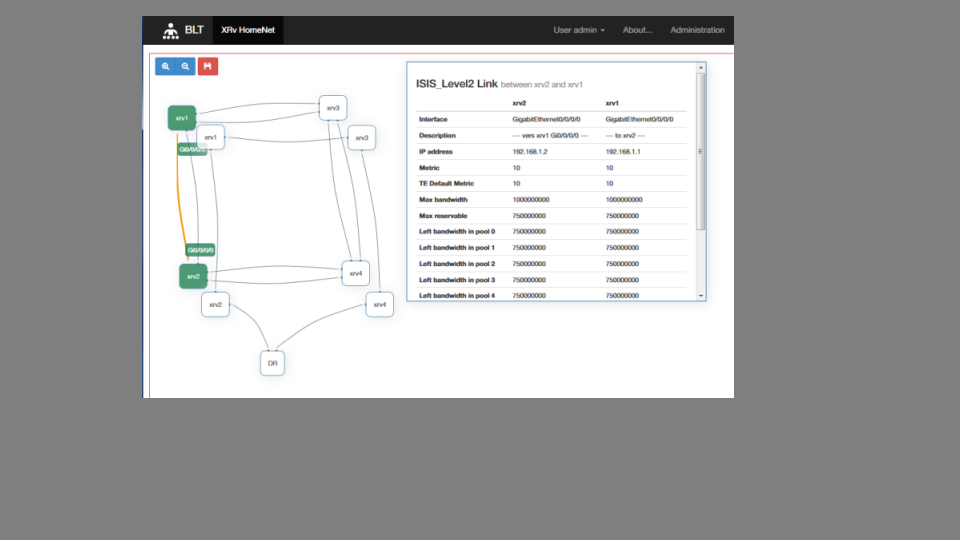Select the xrv4 node linked to DR
This screenshot has height=540, width=960.
[380, 304]
